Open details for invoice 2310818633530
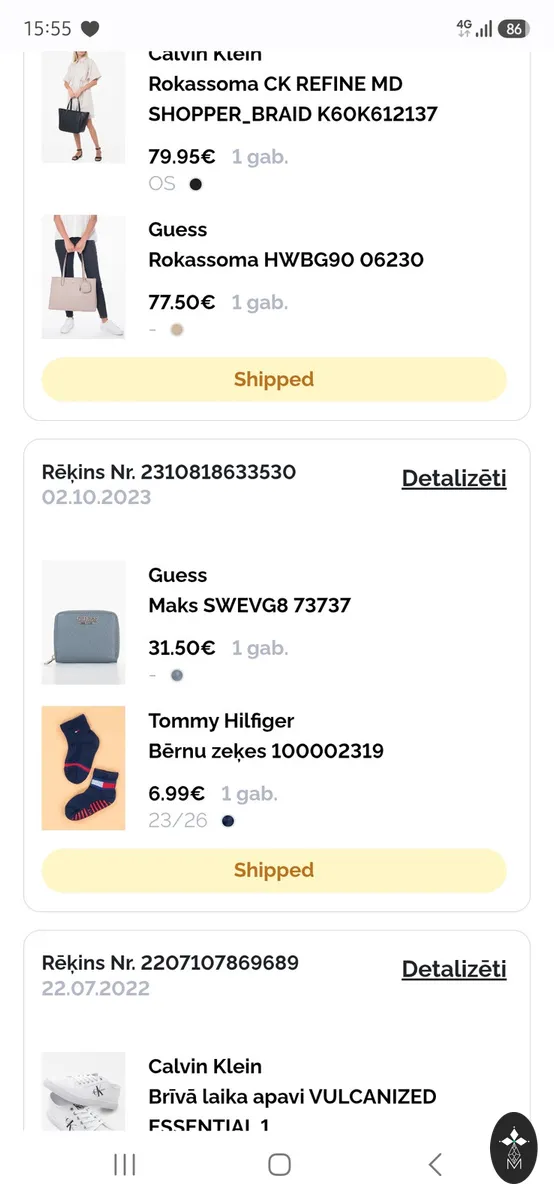The image size is (554, 1200). [x=454, y=478]
